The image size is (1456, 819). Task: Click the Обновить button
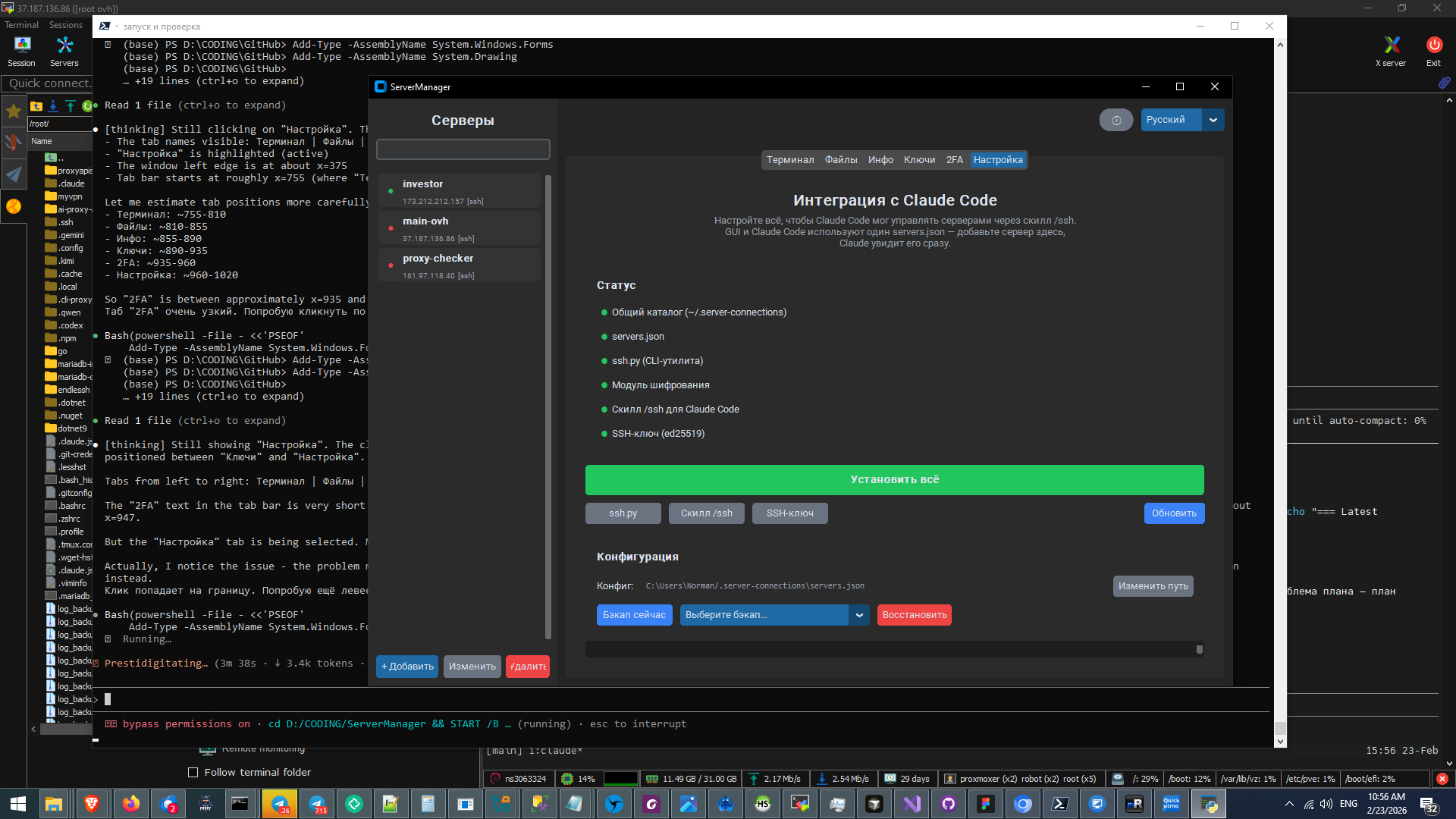(1173, 513)
